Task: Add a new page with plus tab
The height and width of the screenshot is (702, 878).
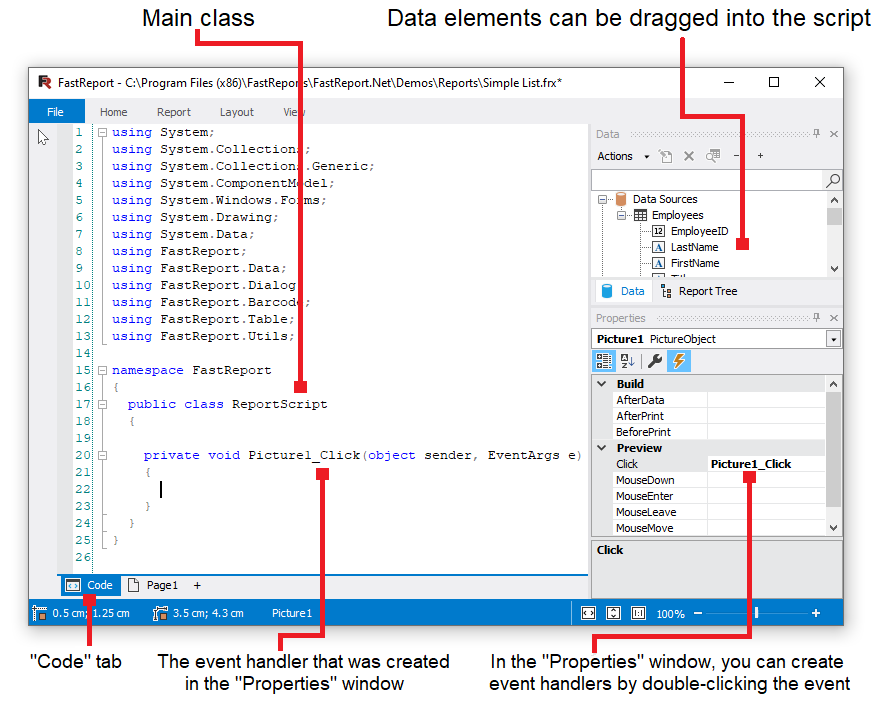Action: click(x=197, y=586)
